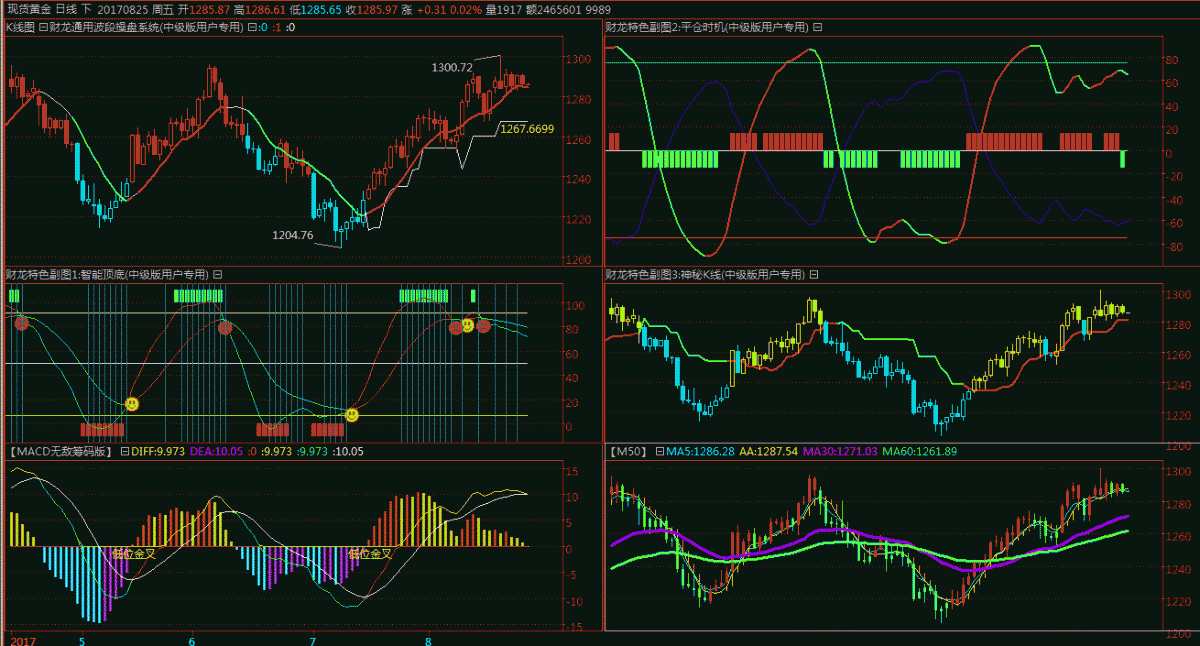Expand the box icon before DIFF in MACD header
The height and width of the screenshot is (646, 1200).
click(125, 452)
